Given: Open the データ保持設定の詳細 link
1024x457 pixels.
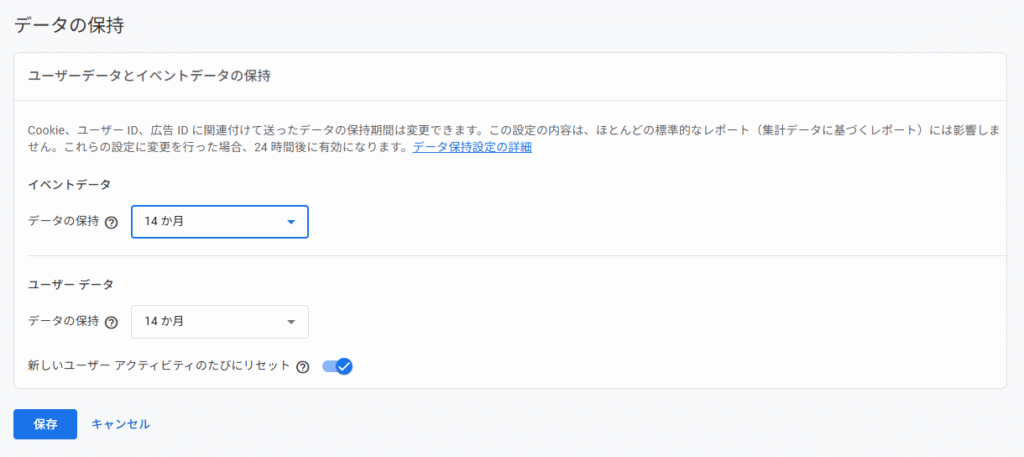Looking at the screenshot, I should point(472,147).
